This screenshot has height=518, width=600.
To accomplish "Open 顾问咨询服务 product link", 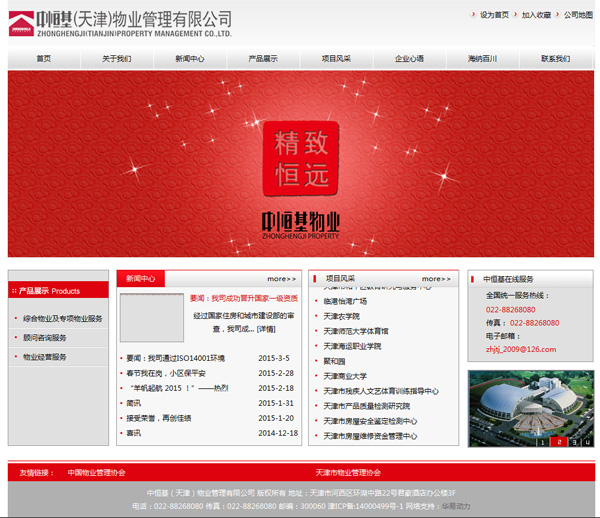I will (45, 337).
